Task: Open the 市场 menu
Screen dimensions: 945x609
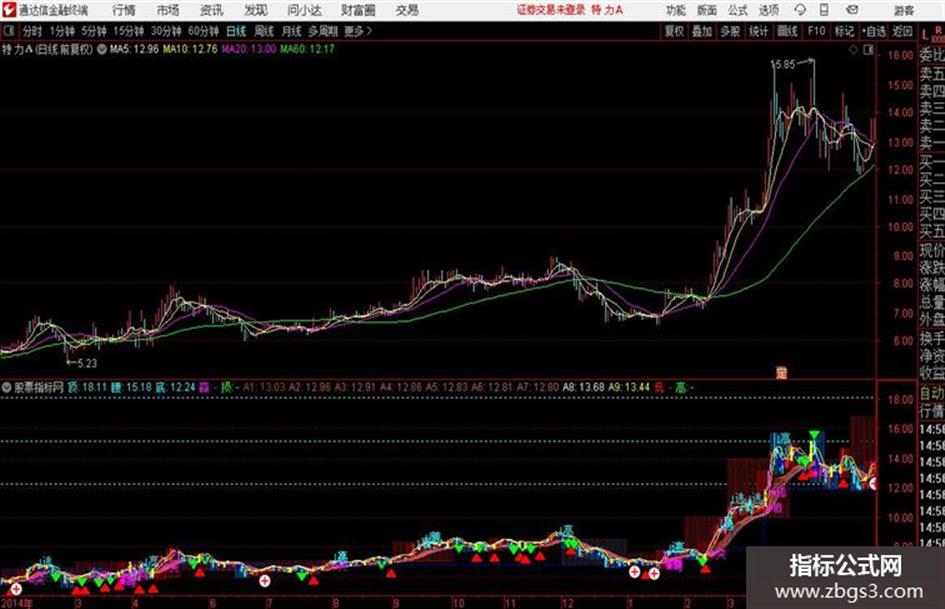Action: point(168,10)
